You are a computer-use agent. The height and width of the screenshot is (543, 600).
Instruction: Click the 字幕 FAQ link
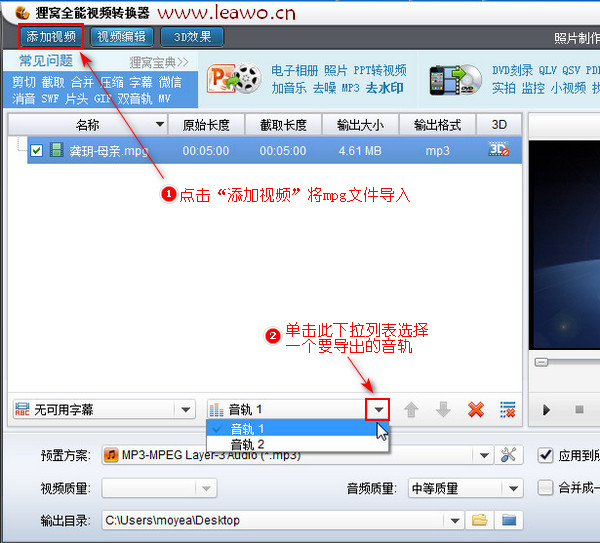tap(141, 82)
